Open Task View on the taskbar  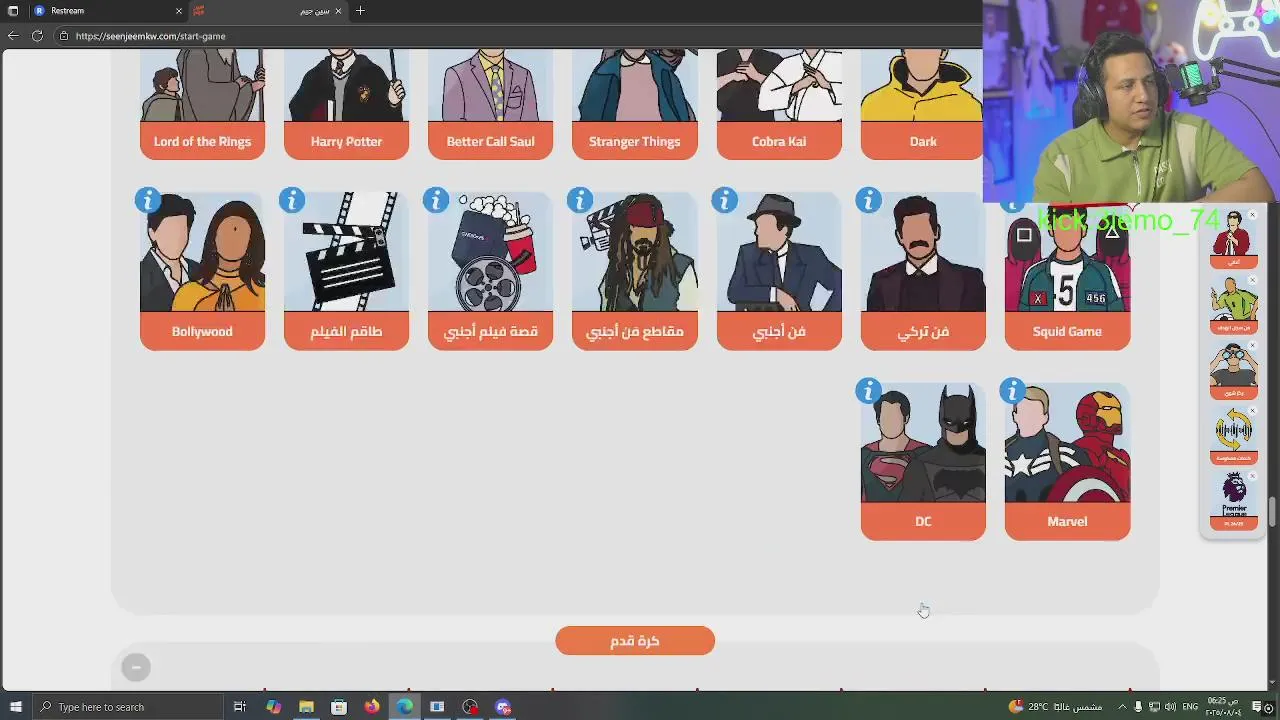coord(240,707)
